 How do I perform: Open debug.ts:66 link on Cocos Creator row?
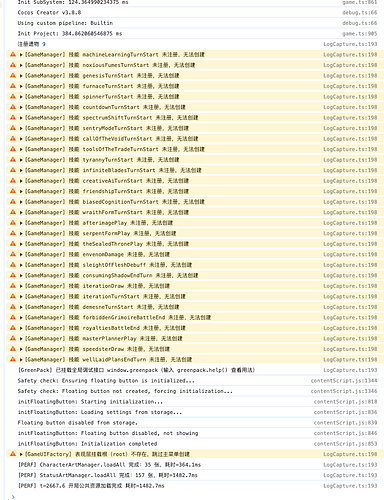point(360,12)
